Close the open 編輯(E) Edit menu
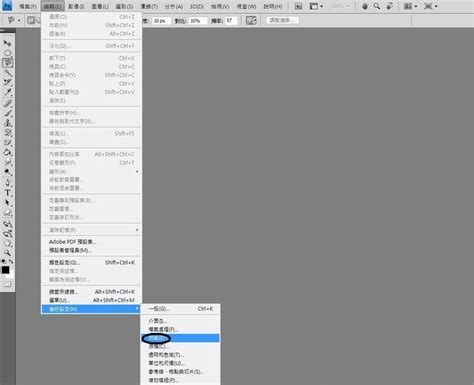The width and height of the screenshot is (474, 385). [x=52, y=6]
